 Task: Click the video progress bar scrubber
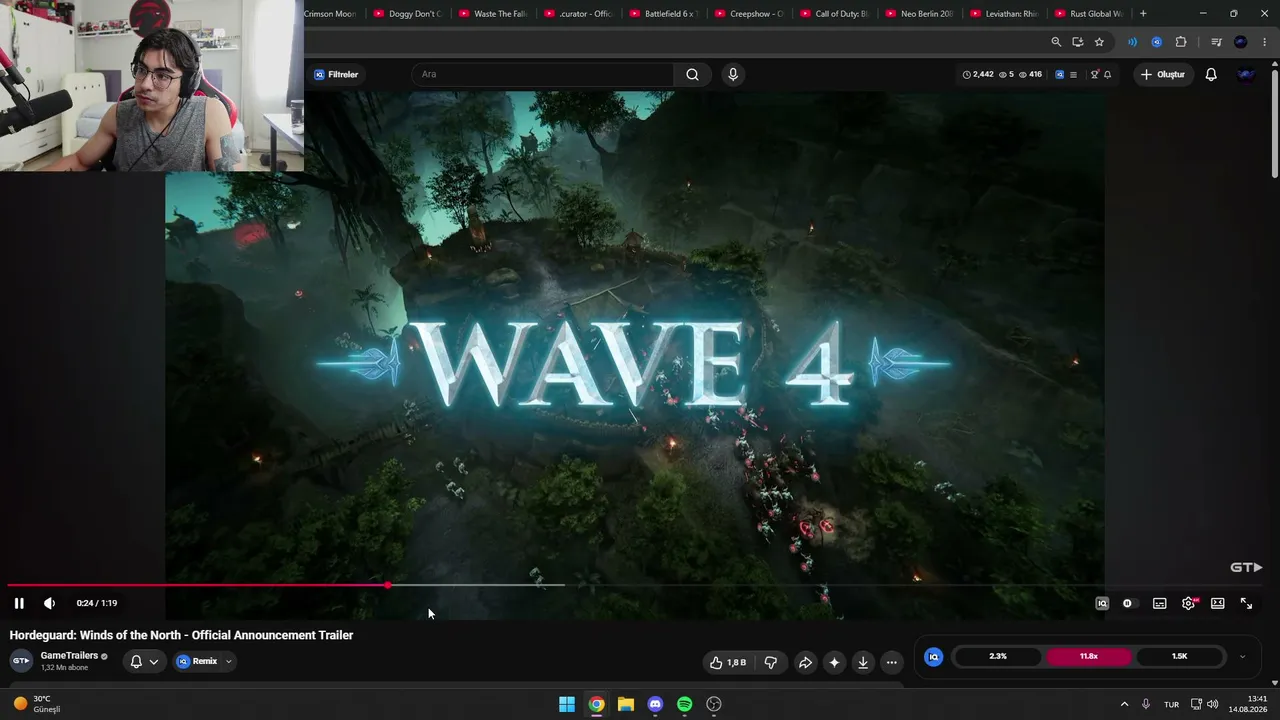(387, 585)
